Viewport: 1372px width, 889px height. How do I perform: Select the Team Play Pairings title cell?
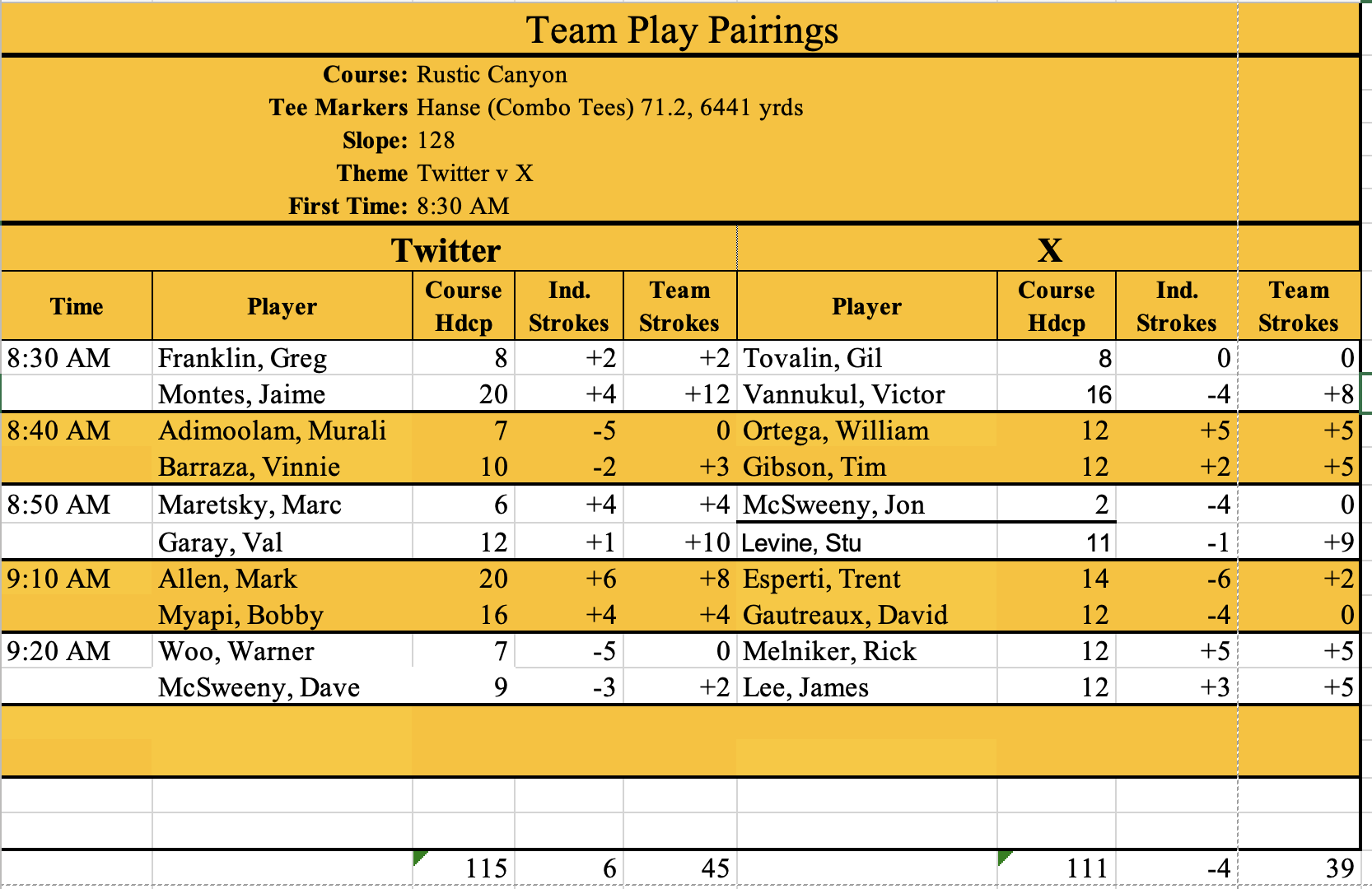click(682, 30)
